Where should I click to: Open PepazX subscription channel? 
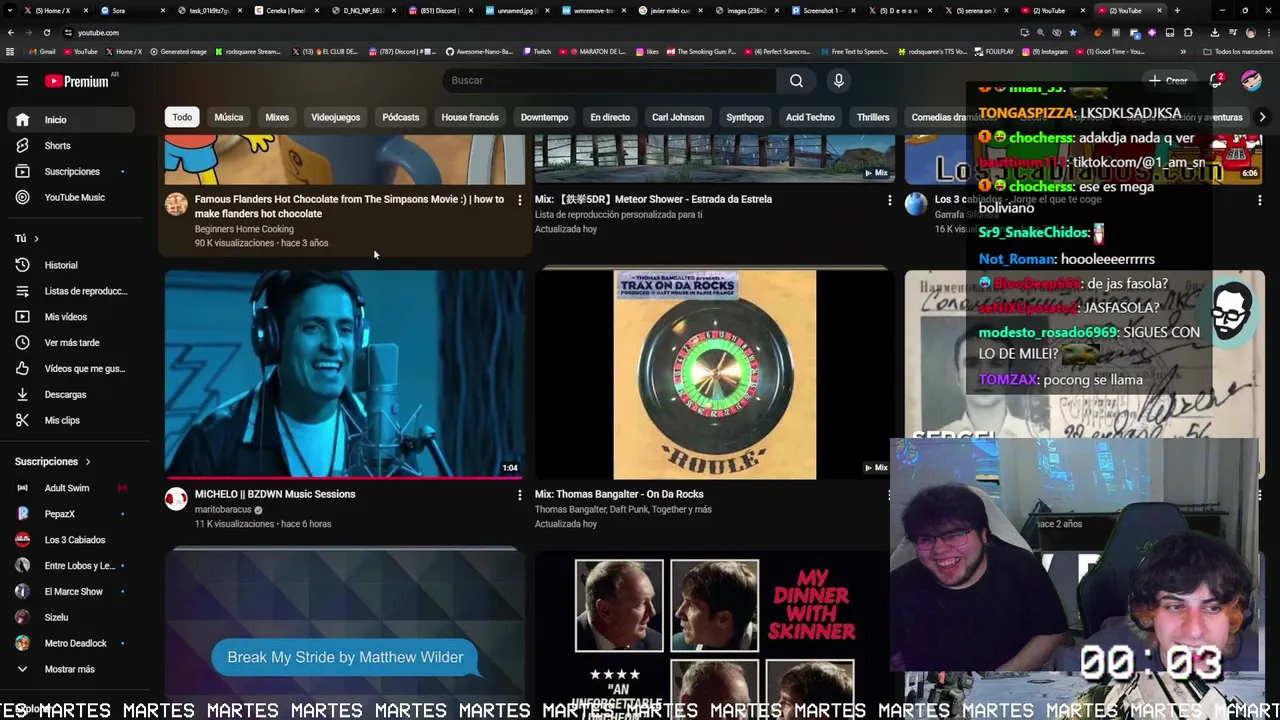[x=70, y=514]
